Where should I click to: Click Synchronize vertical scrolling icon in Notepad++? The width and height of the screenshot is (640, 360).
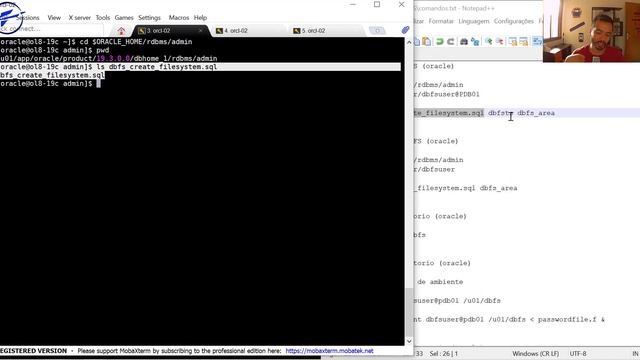click(x=513, y=42)
